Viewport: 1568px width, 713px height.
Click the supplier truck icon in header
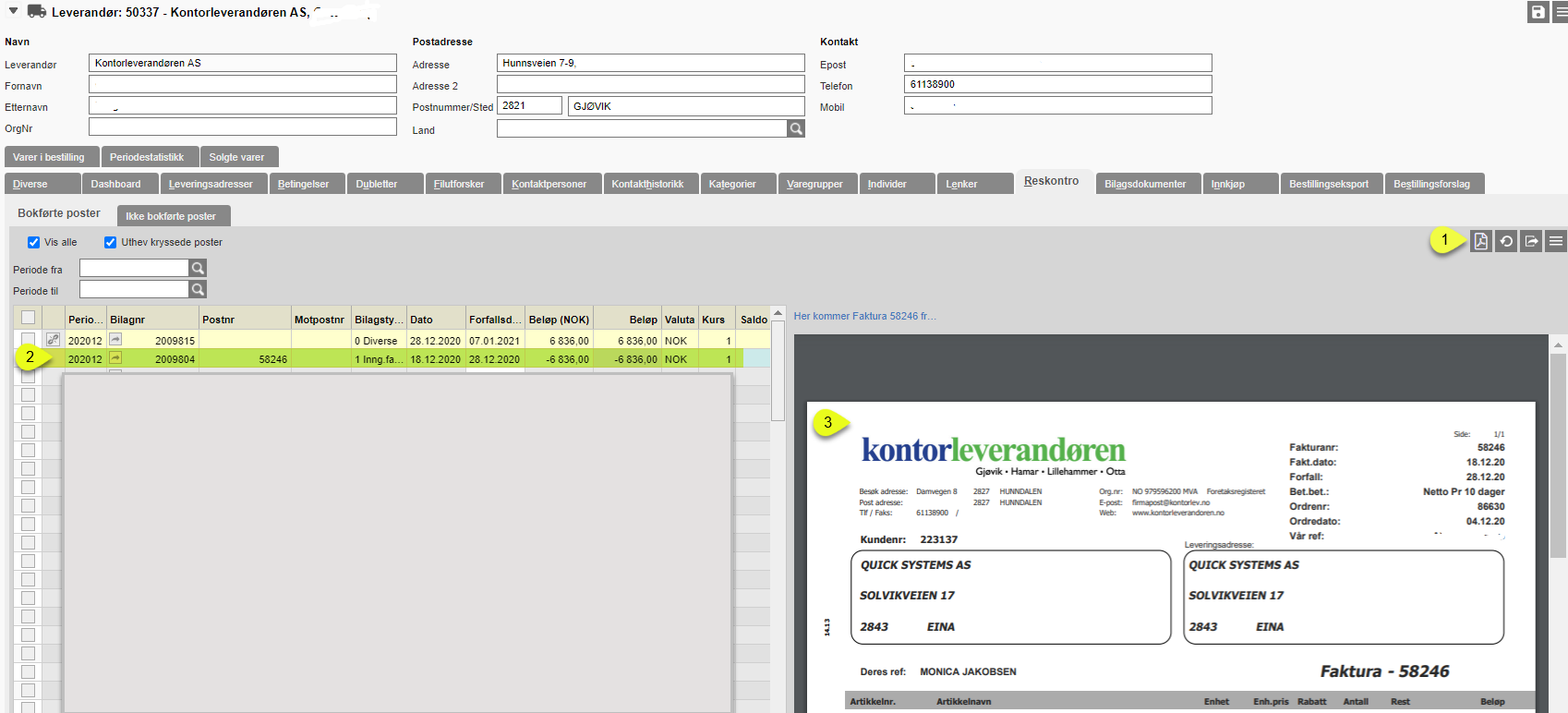tap(37, 11)
